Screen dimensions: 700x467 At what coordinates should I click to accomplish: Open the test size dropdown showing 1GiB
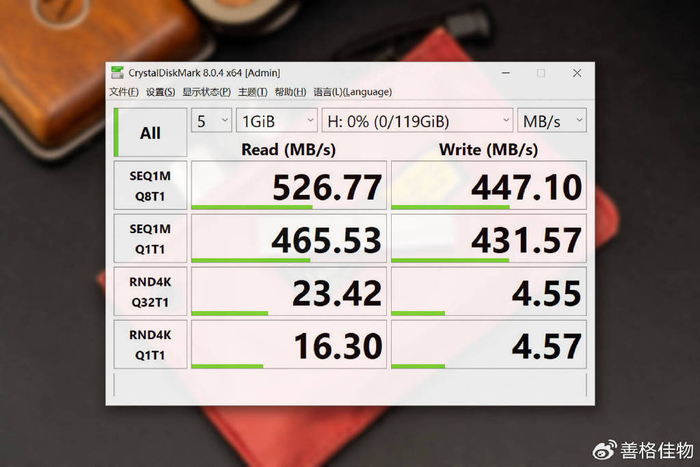click(x=277, y=121)
